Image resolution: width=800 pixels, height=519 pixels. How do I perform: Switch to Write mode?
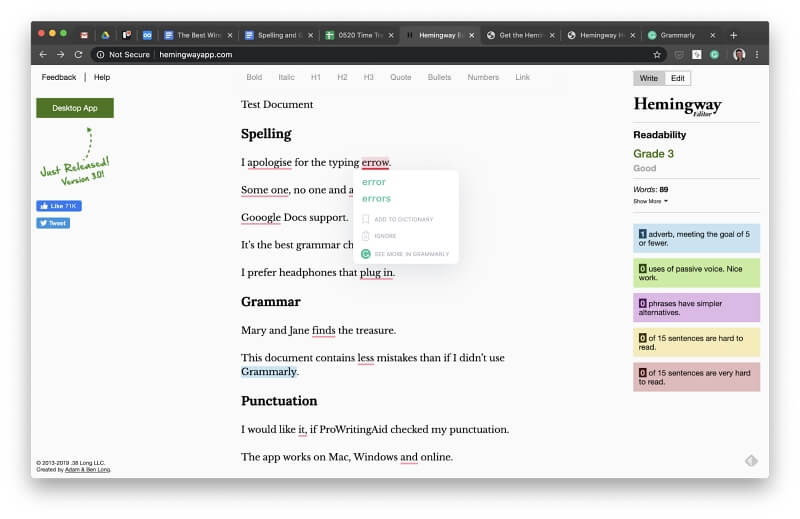point(648,78)
